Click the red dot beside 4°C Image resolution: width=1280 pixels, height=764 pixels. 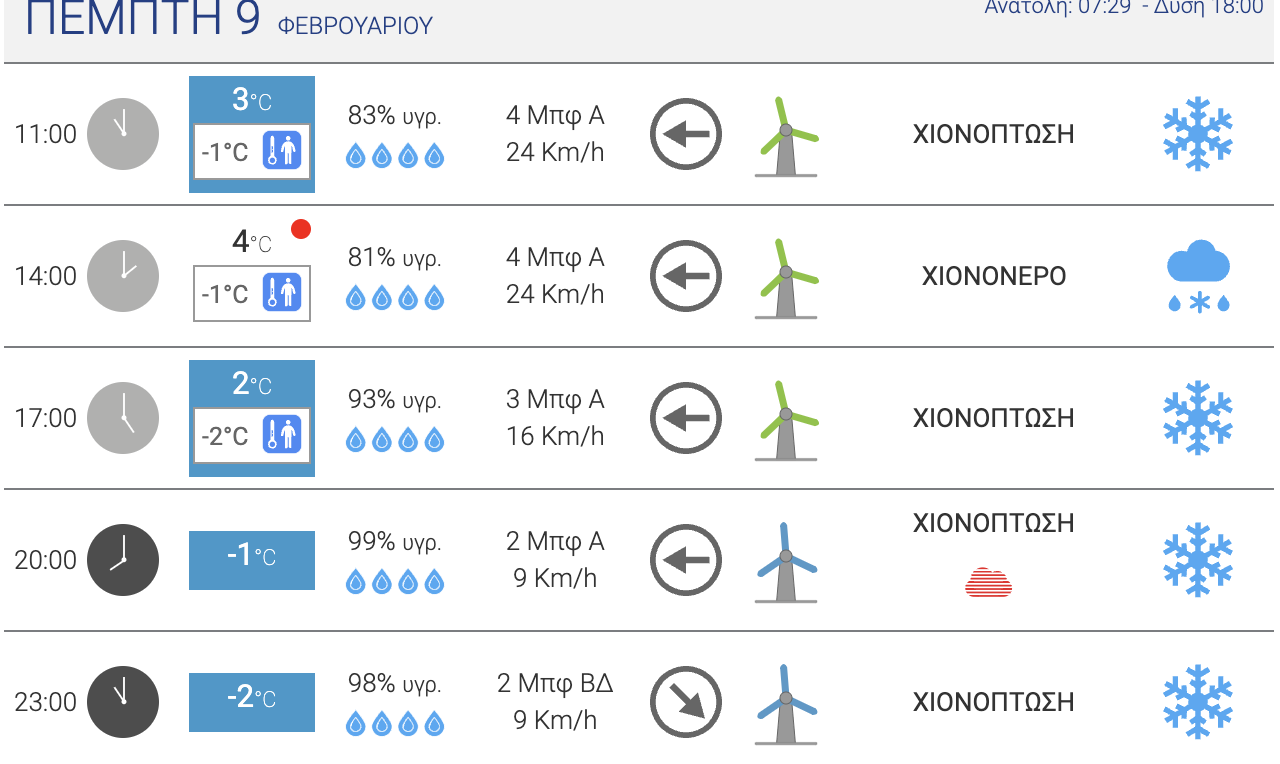click(x=301, y=230)
